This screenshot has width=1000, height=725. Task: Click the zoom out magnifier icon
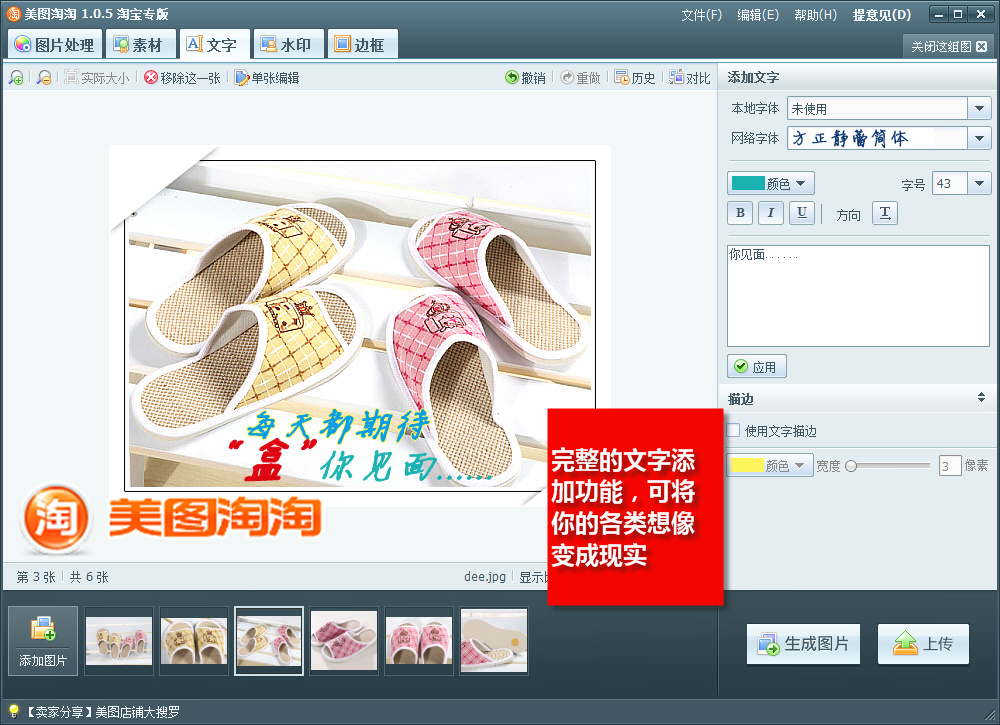43,78
